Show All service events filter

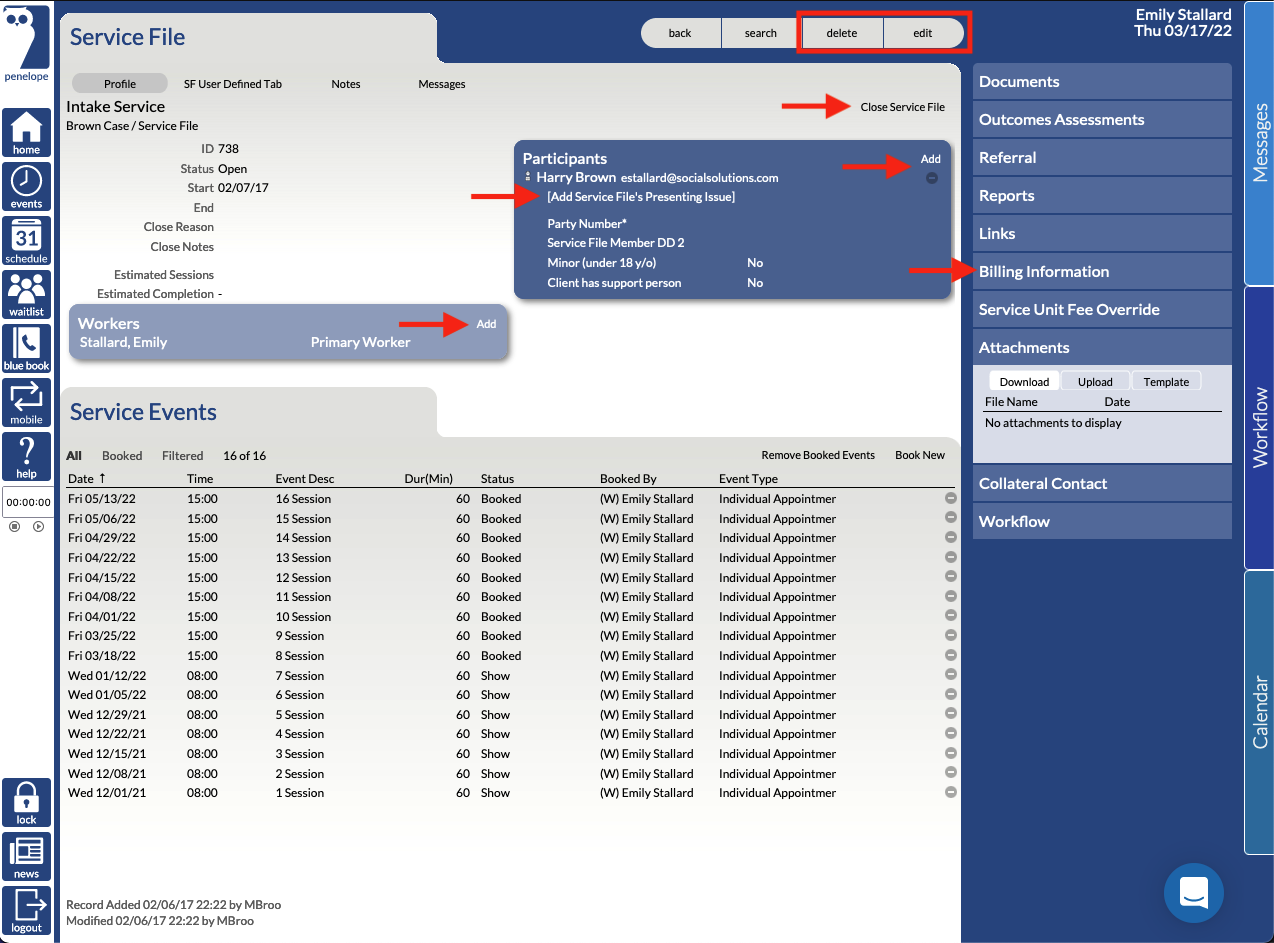pos(74,455)
